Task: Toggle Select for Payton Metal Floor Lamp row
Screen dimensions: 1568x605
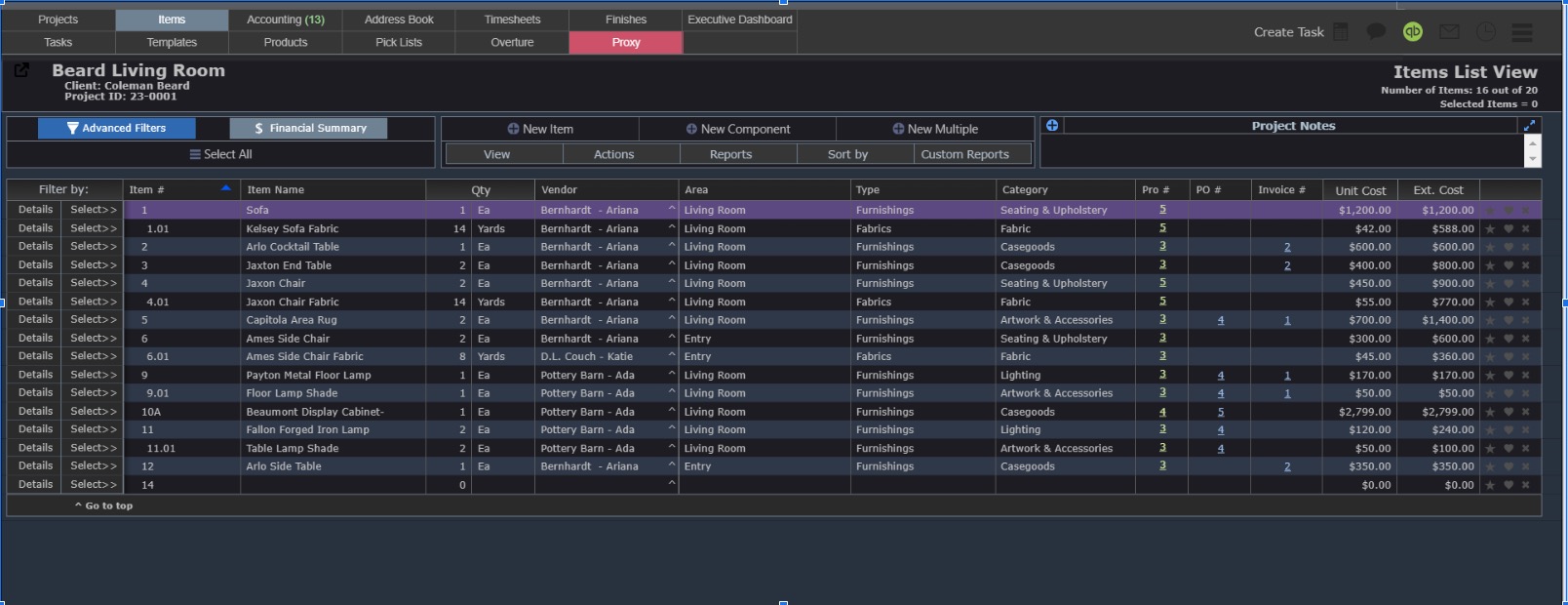Action: pos(93,375)
